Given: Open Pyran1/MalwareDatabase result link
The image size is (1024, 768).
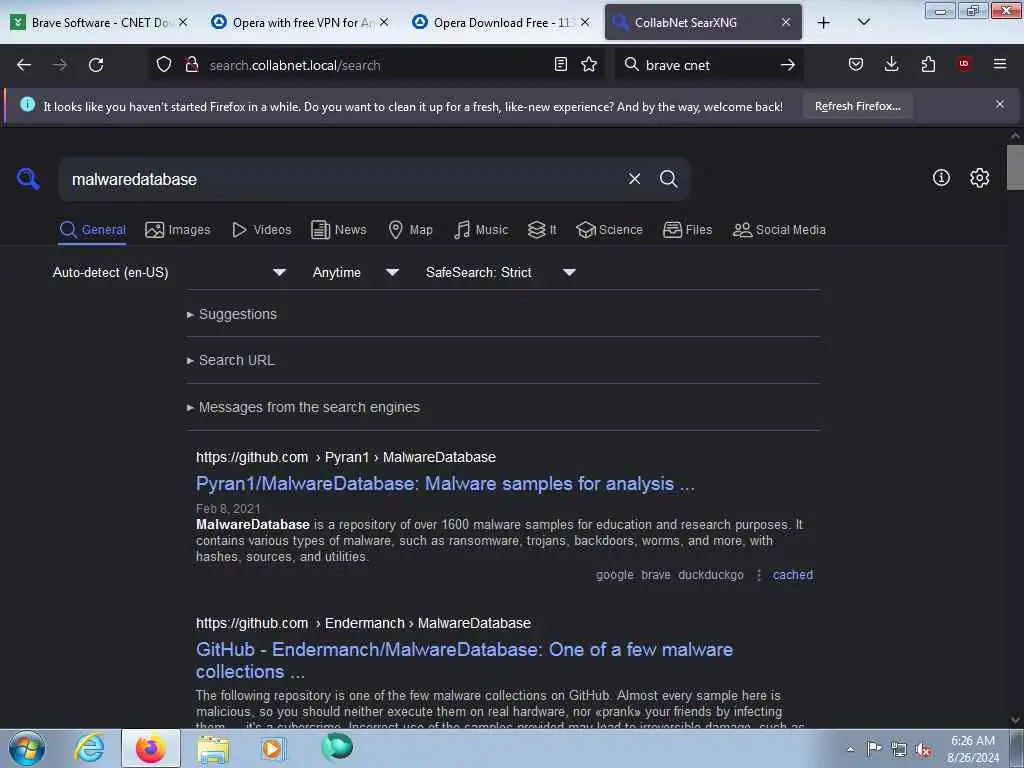Looking at the screenshot, I should click(445, 484).
